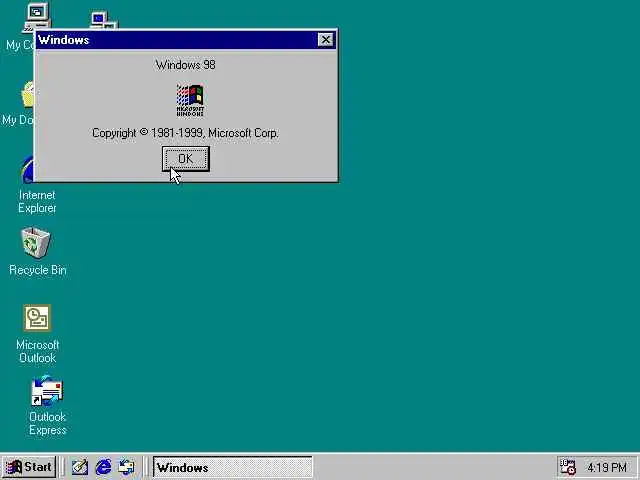The height and width of the screenshot is (480, 640).
Task: Select the network computers desktop icon
Action: pos(103,20)
